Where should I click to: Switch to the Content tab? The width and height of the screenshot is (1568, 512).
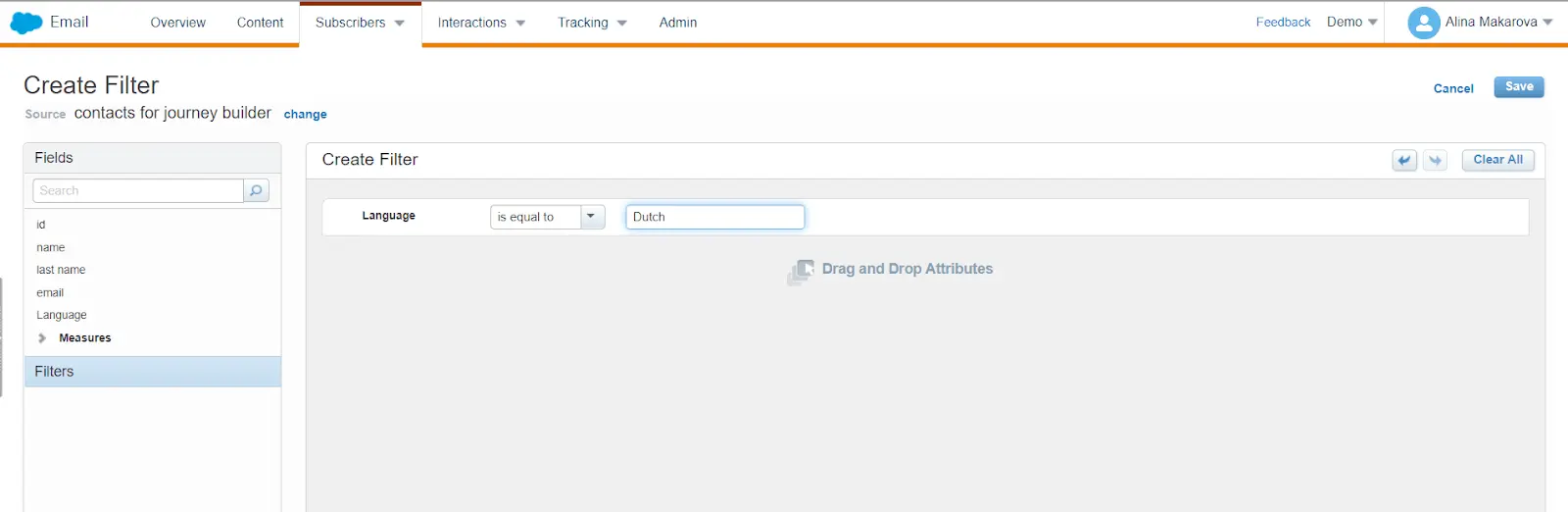(260, 23)
